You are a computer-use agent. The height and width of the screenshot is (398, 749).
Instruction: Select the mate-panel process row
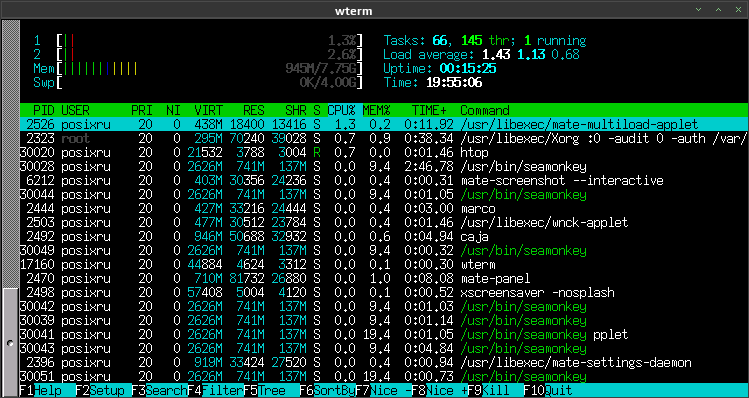click(x=384, y=278)
